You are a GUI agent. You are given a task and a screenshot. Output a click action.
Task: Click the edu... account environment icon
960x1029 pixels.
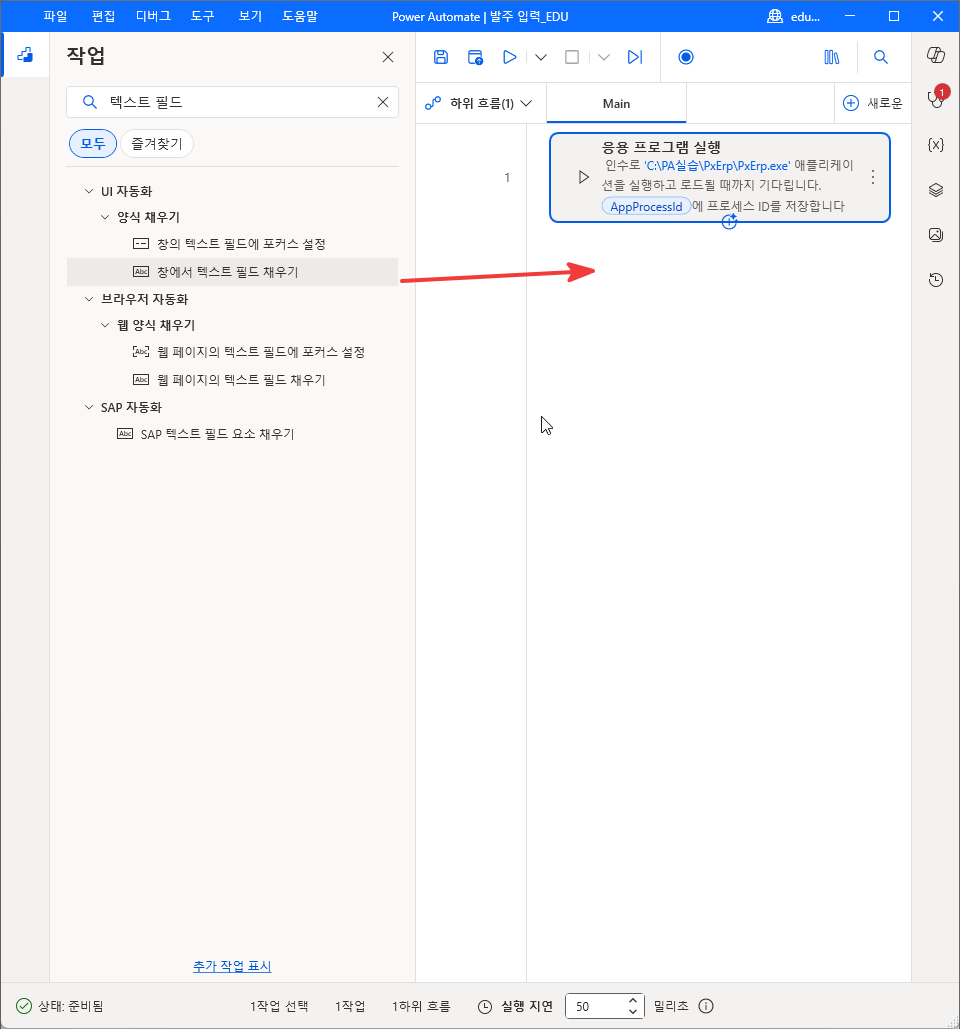[775, 16]
